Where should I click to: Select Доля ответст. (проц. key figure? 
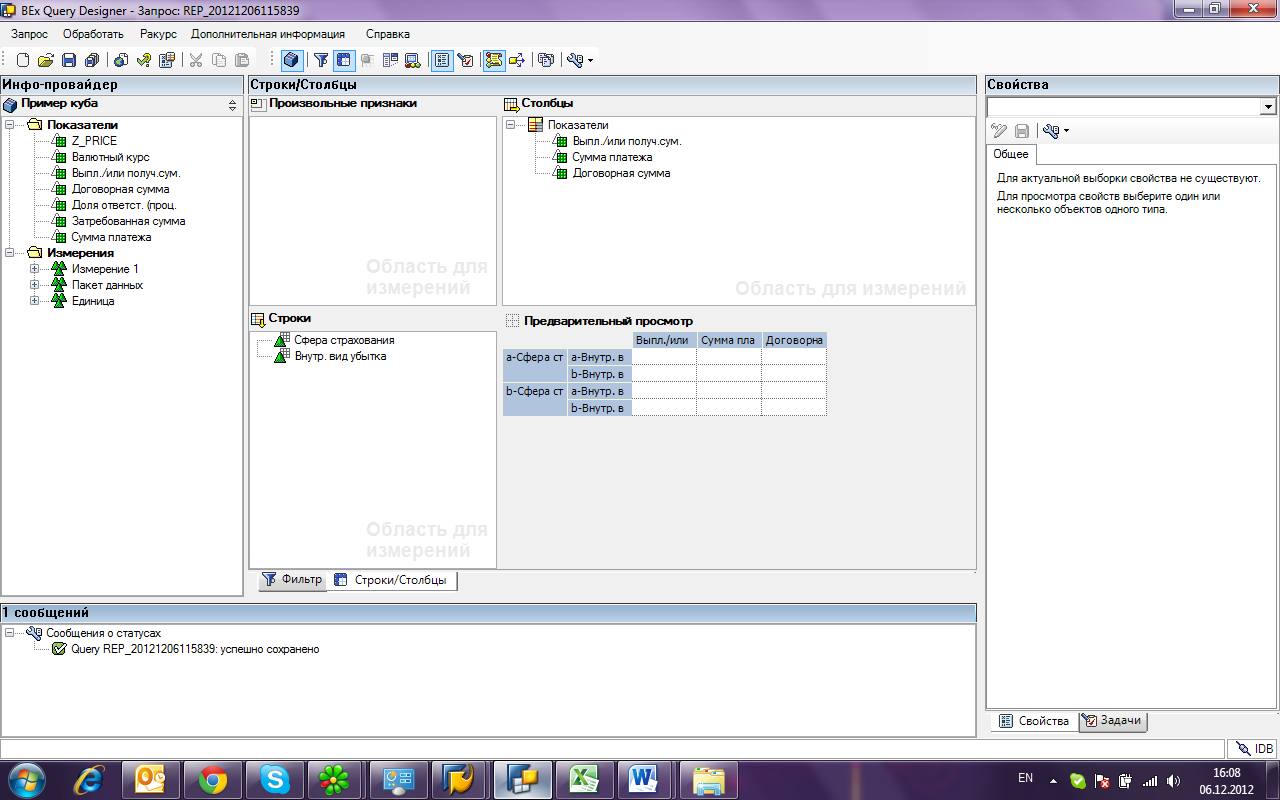click(x=124, y=205)
